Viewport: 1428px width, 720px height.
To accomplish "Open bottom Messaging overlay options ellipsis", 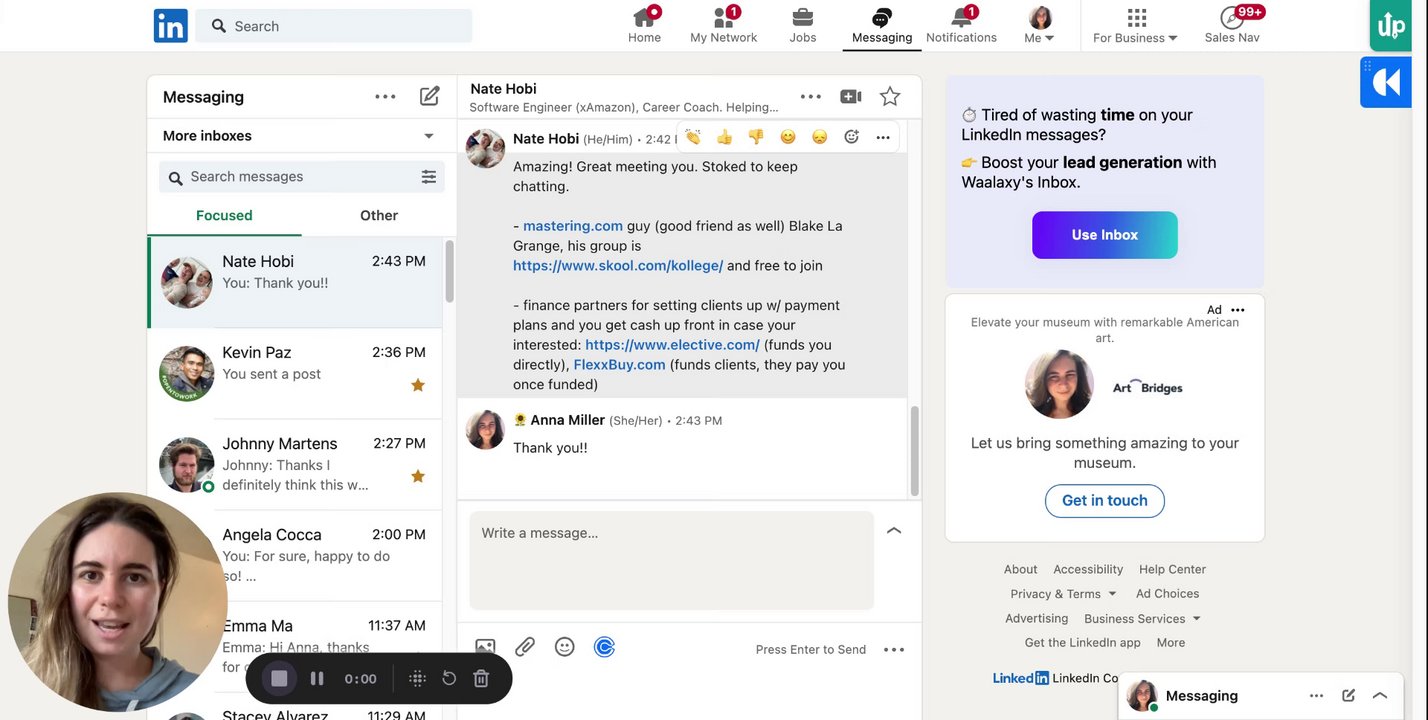I will click(x=1316, y=696).
